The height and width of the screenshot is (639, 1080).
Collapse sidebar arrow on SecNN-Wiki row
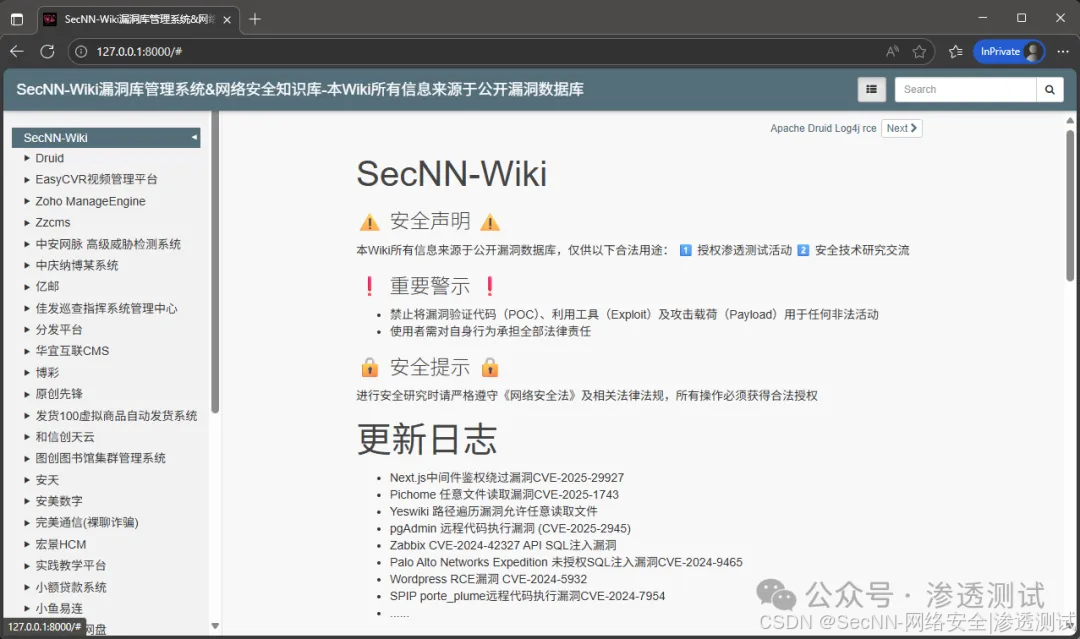[194, 138]
